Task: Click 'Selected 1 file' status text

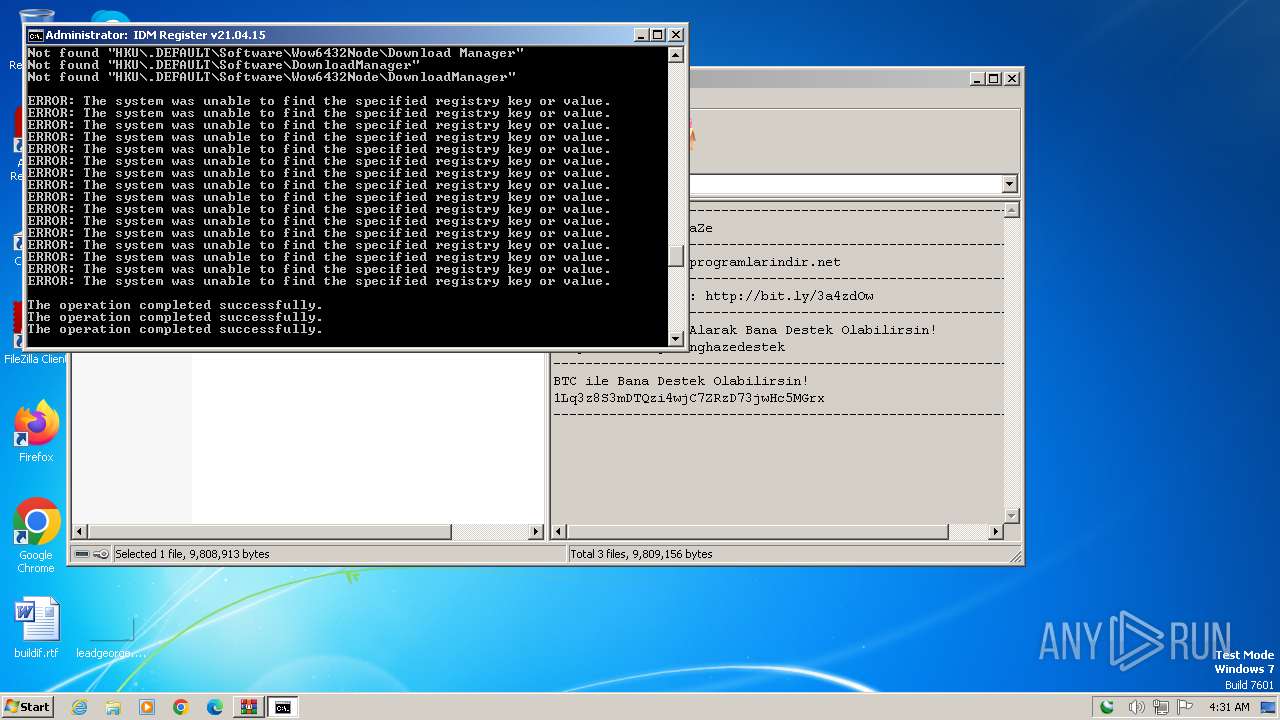Action: 192,554
